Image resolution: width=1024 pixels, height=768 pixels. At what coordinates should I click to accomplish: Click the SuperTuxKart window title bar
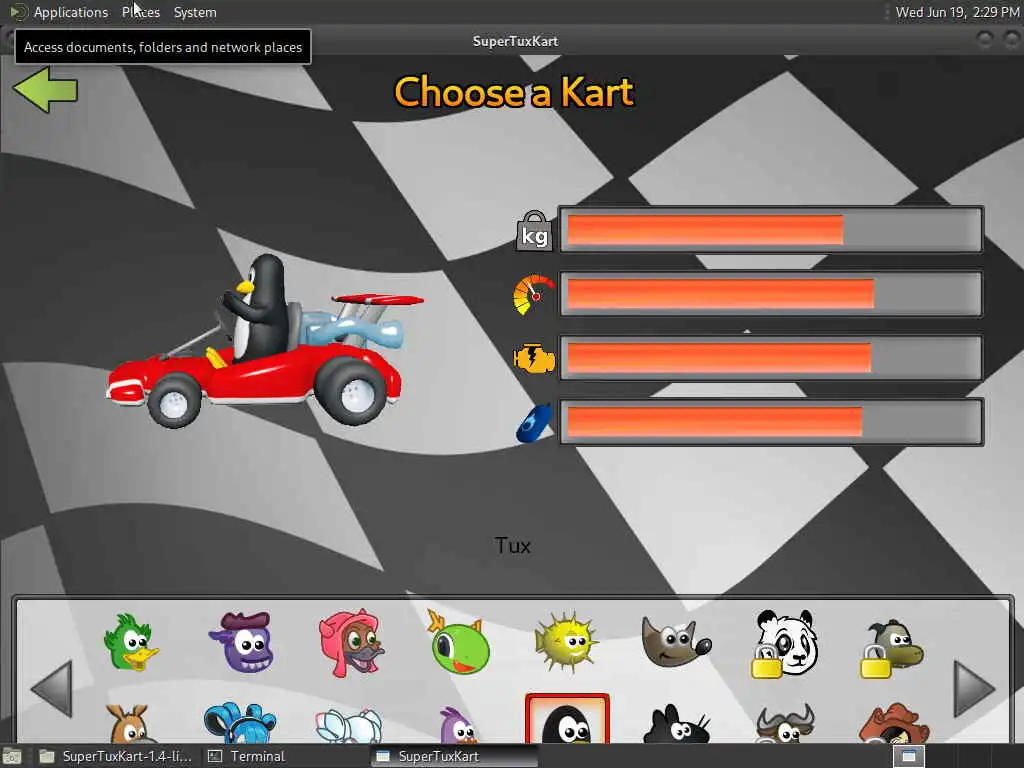coord(515,40)
